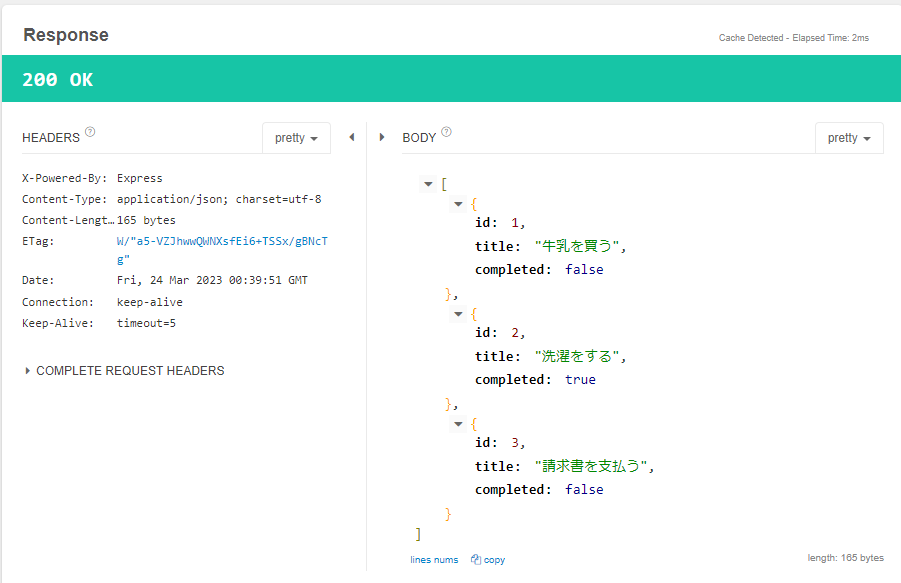Click the left arrow to widen the headers panel
Image resolution: width=901 pixels, height=583 pixels.
tap(351, 137)
